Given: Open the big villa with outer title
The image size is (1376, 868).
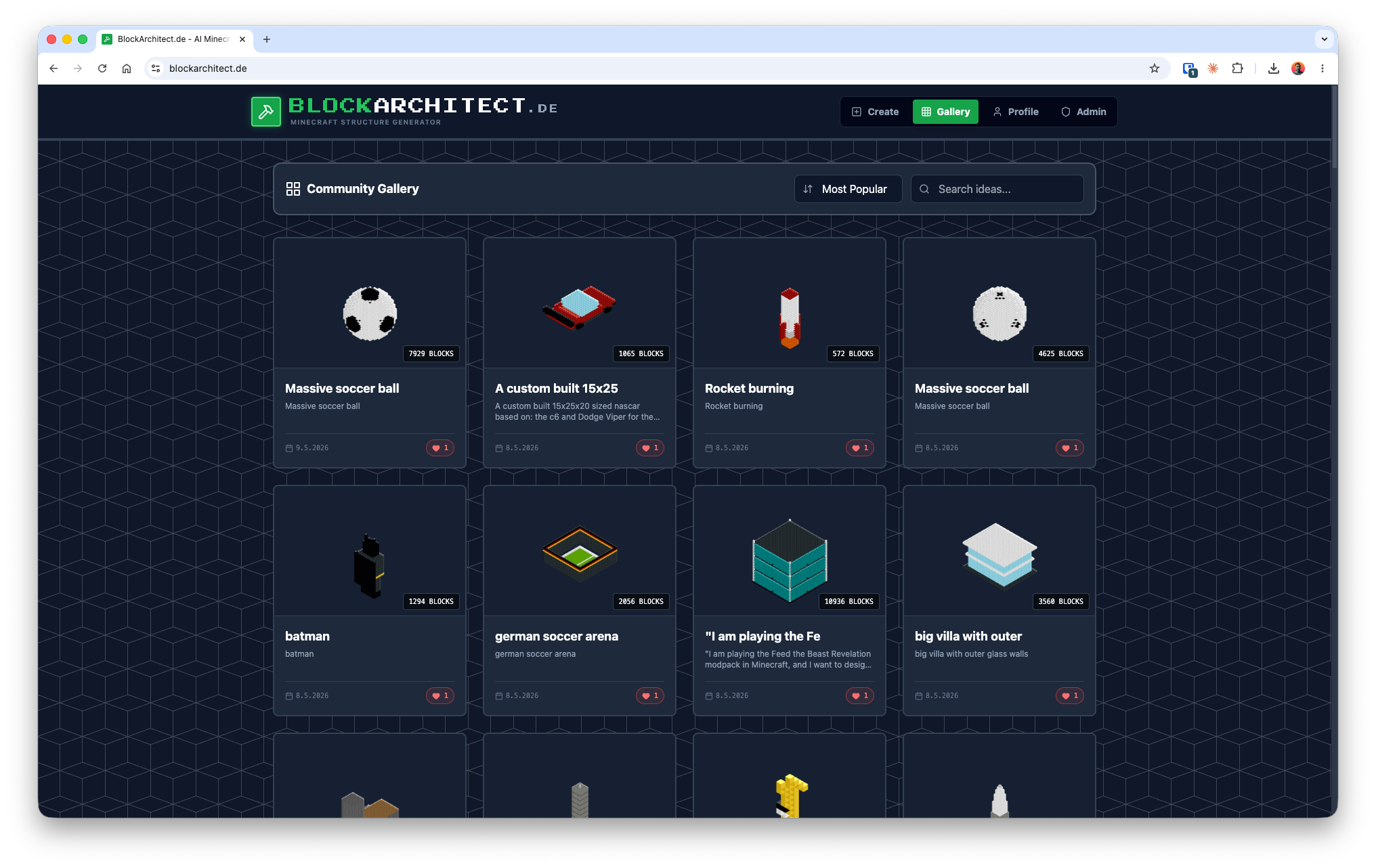Looking at the screenshot, I should coord(968,636).
